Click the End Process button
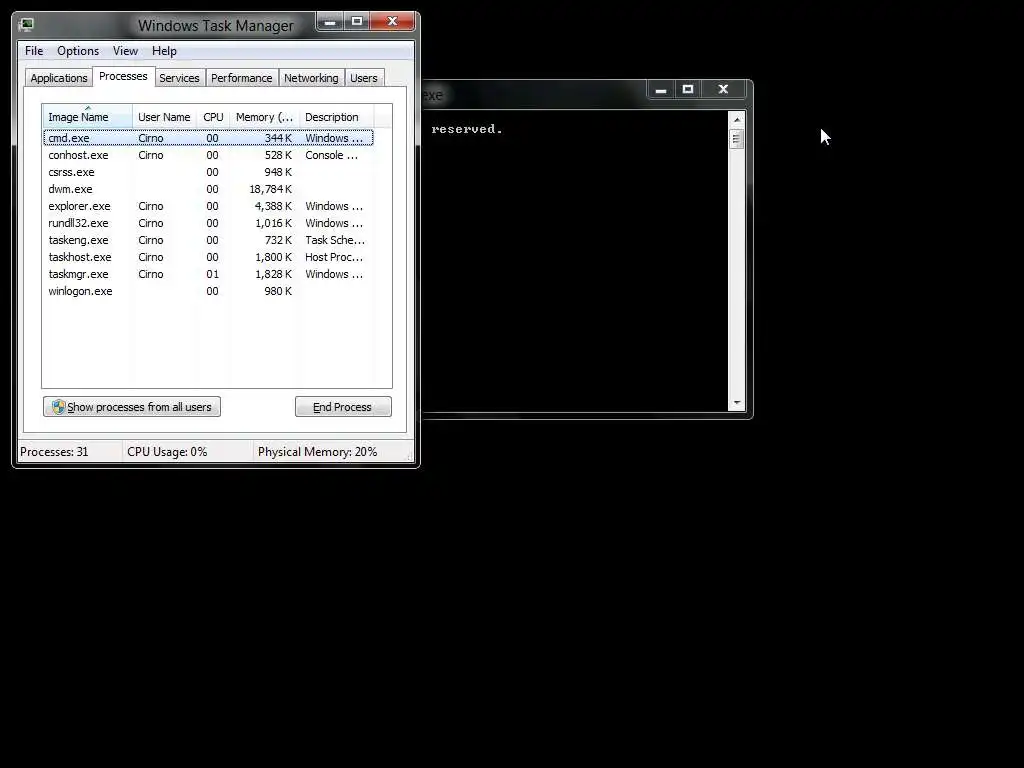 coord(344,407)
